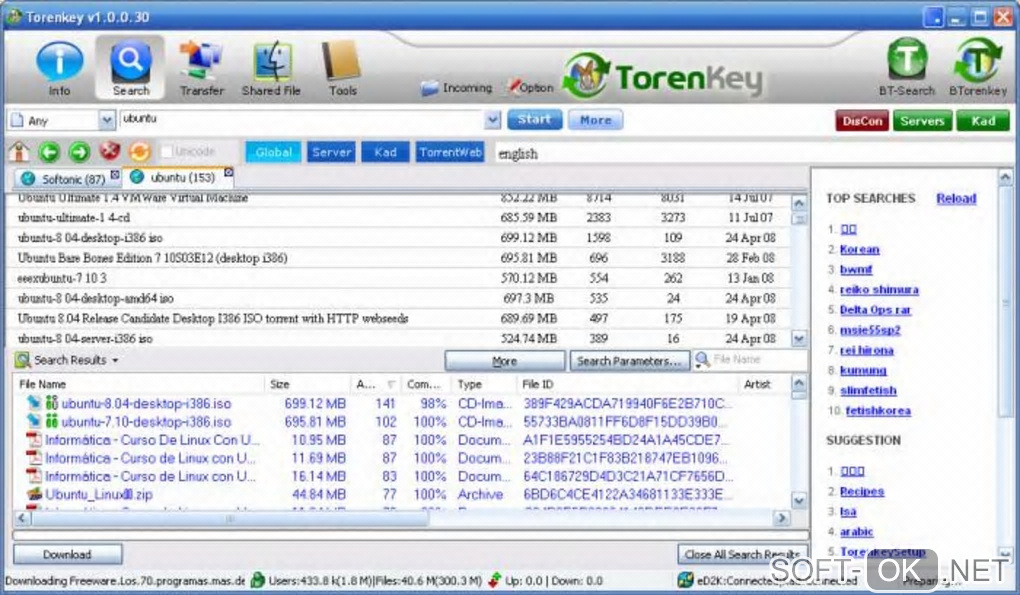Click the More button beside Start

pos(595,120)
